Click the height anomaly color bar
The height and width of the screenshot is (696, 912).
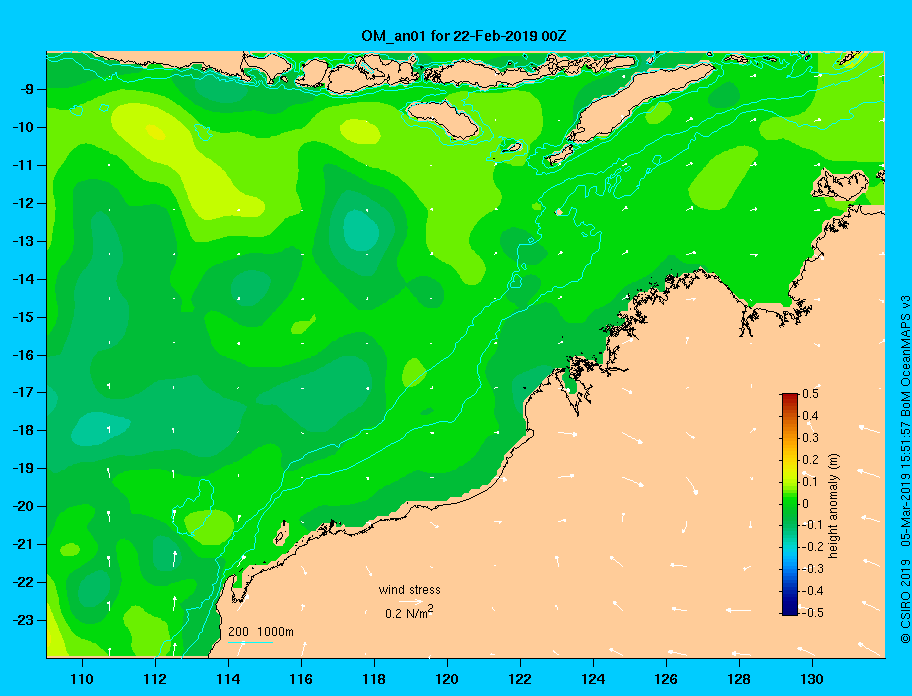coord(790,504)
